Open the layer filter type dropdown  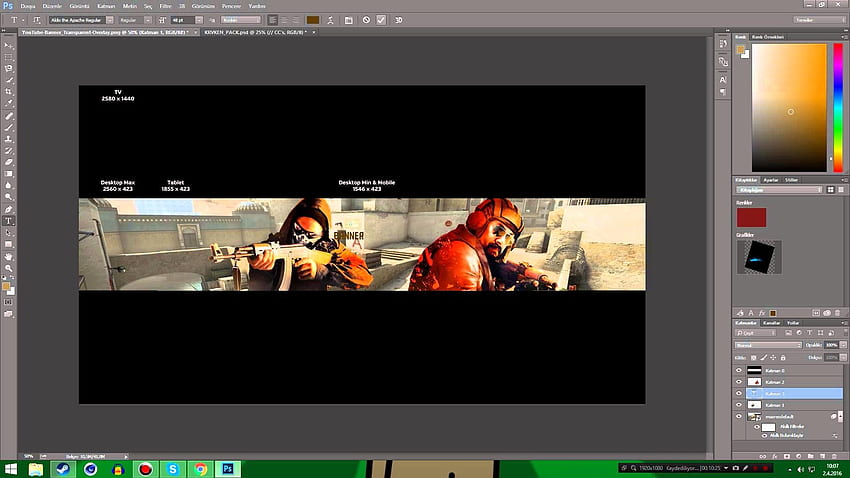click(756, 333)
